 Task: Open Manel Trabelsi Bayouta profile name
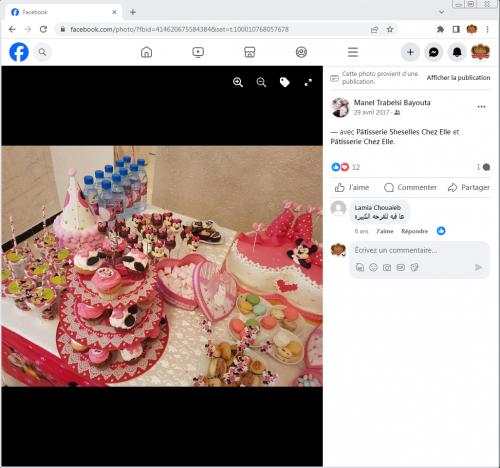click(x=392, y=102)
